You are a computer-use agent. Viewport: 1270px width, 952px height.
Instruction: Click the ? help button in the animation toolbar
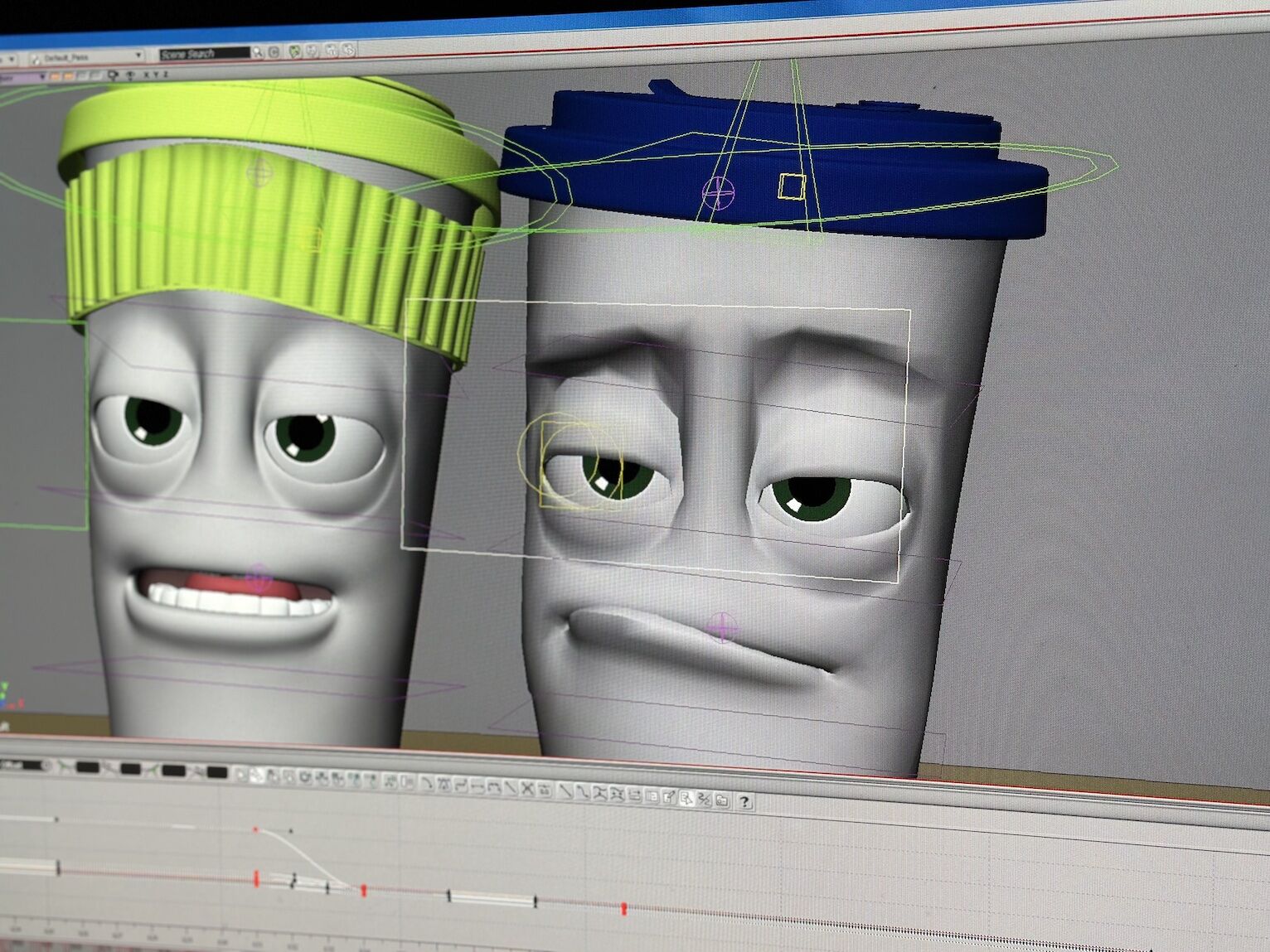click(x=744, y=800)
